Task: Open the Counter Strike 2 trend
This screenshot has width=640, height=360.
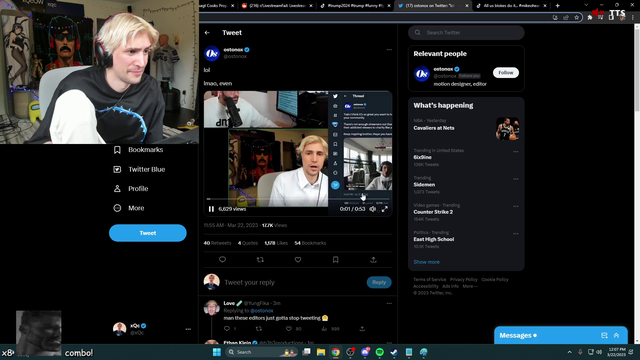Action: click(433, 212)
